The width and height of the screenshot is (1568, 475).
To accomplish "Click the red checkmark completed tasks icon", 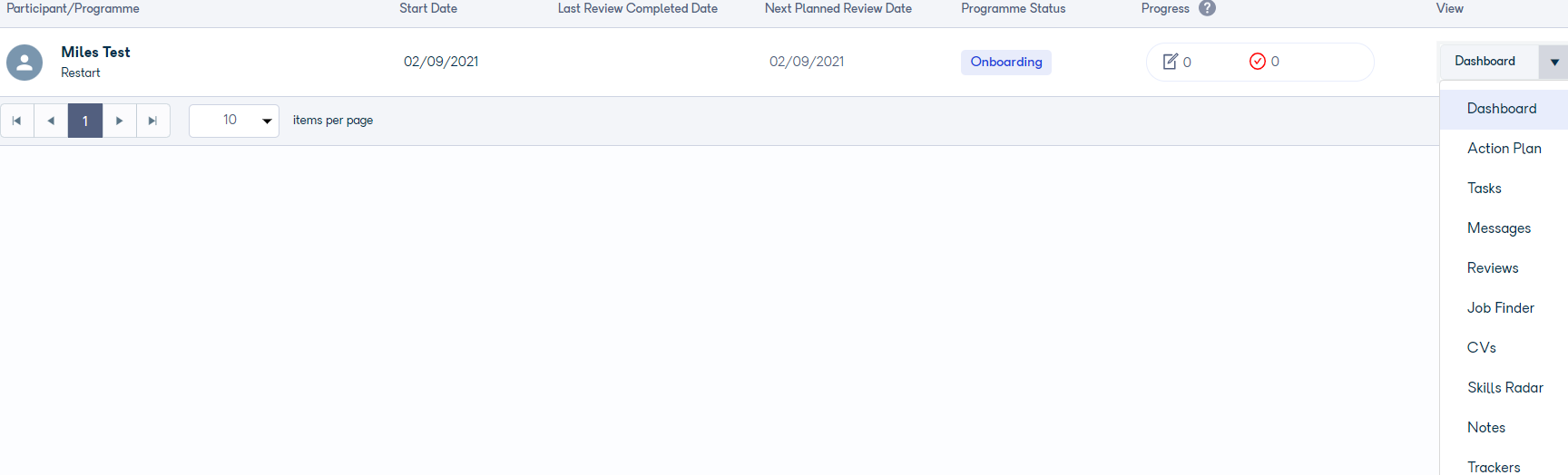I will 1258,62.
